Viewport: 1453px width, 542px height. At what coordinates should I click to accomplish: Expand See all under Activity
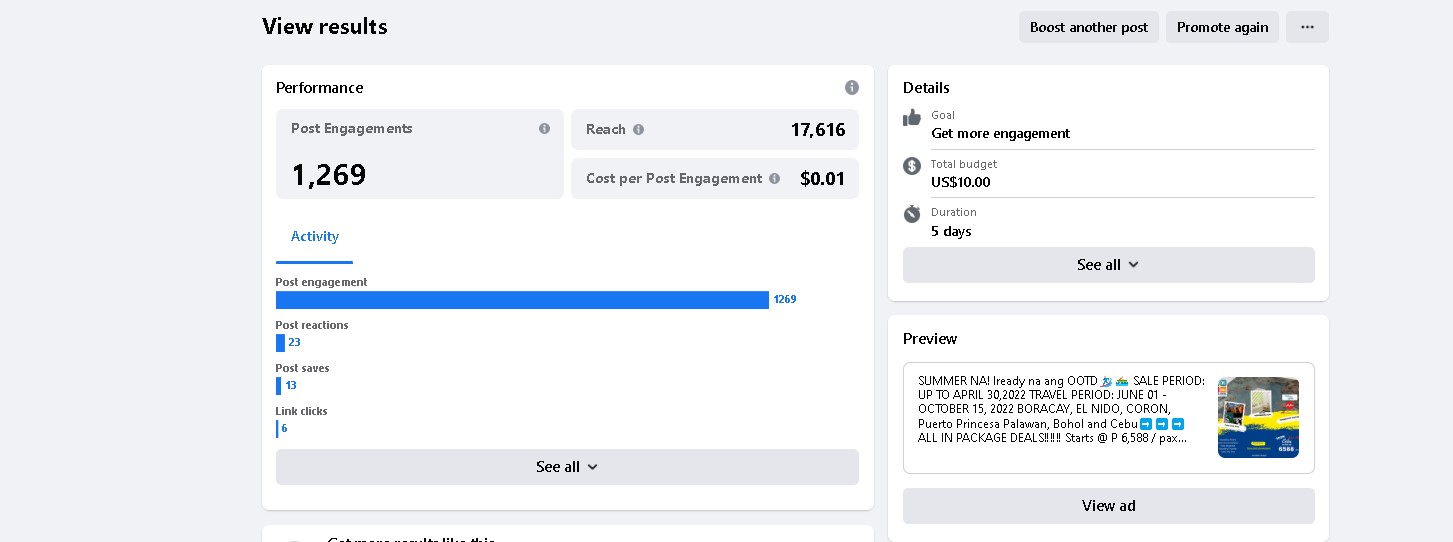(567, 467)
